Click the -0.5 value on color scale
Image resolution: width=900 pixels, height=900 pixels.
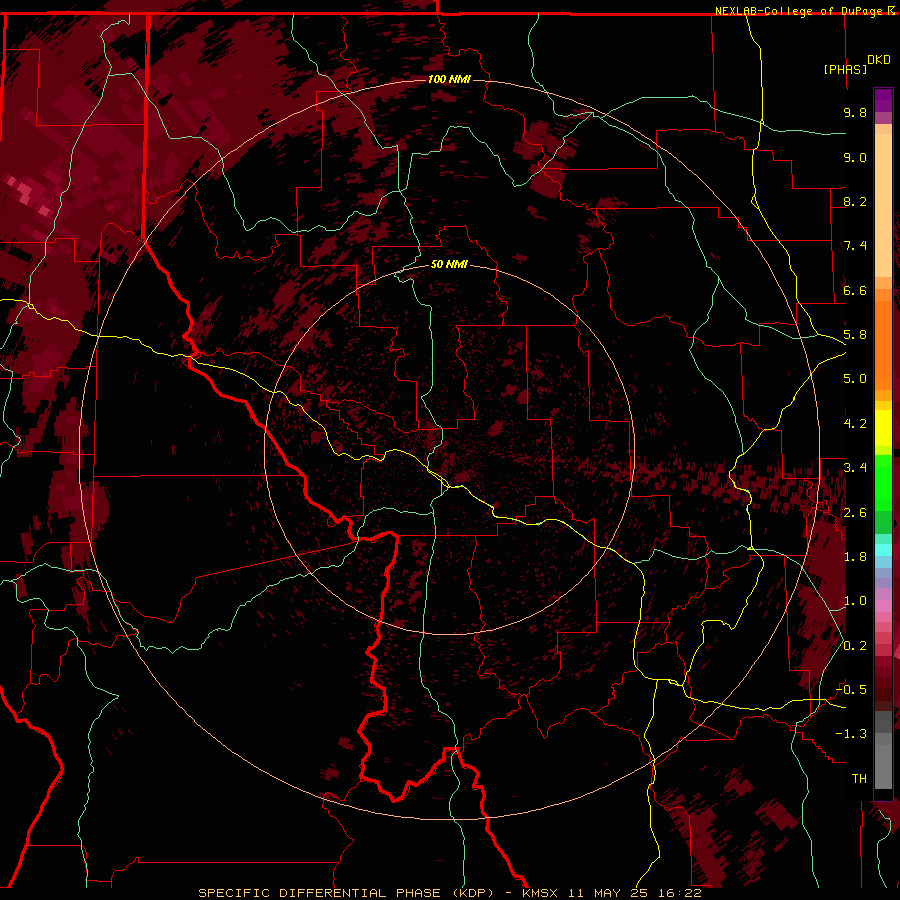pos(851,690)
